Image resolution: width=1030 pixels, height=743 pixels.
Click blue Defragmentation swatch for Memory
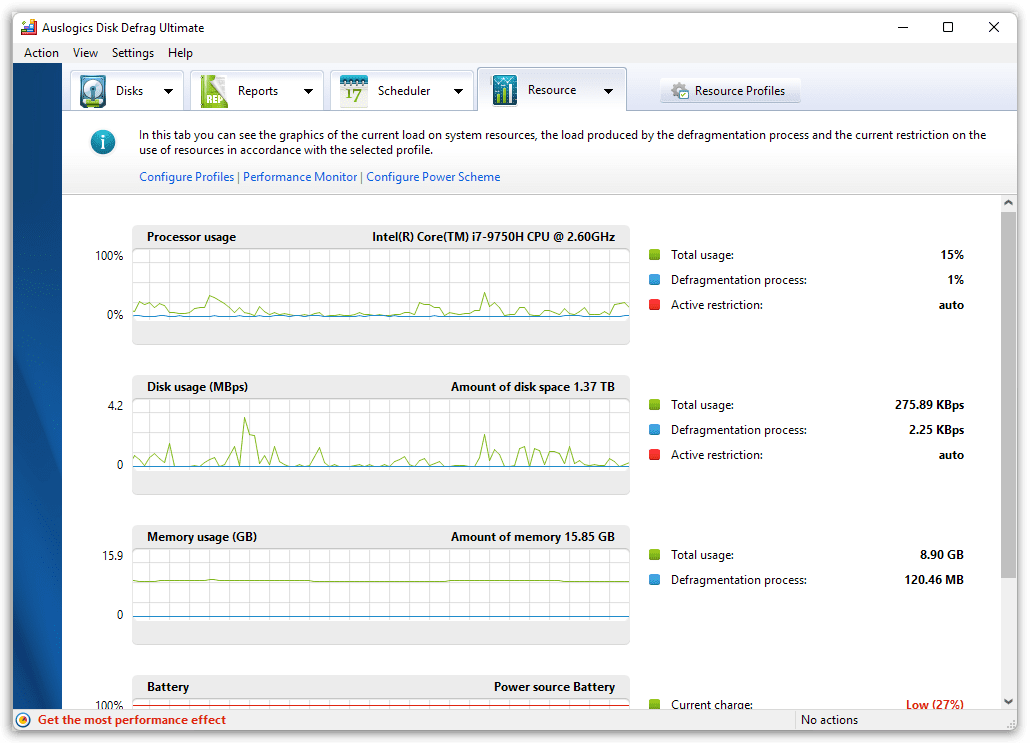click(x=654, y=579)
